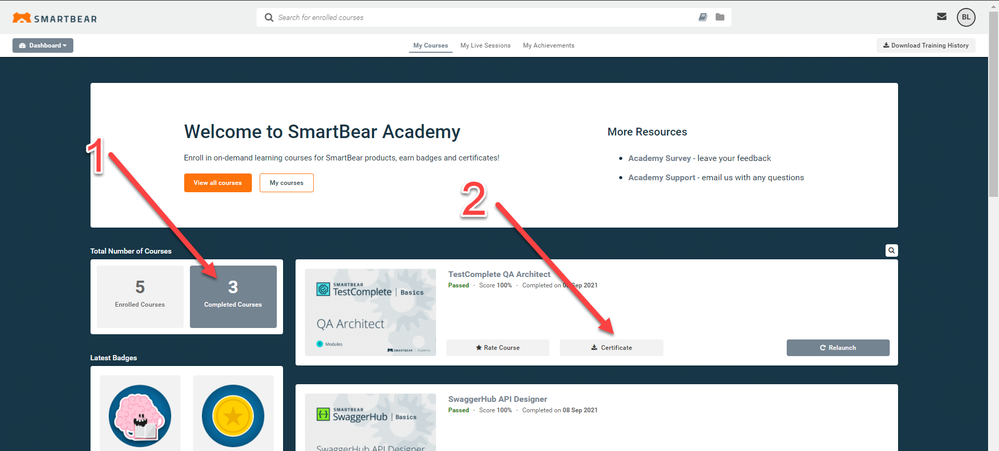Expand the Dashboard dropdown menu
The height and width of the screenshot is (451, 999).
[x=43, y=45]
